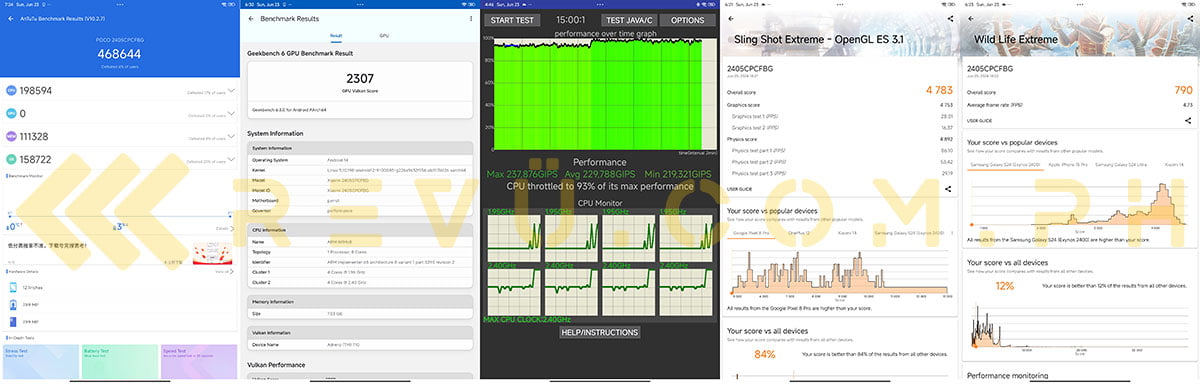
Task: Click the START TEST button
Action: pyautogui.click(x=513, y=20)
